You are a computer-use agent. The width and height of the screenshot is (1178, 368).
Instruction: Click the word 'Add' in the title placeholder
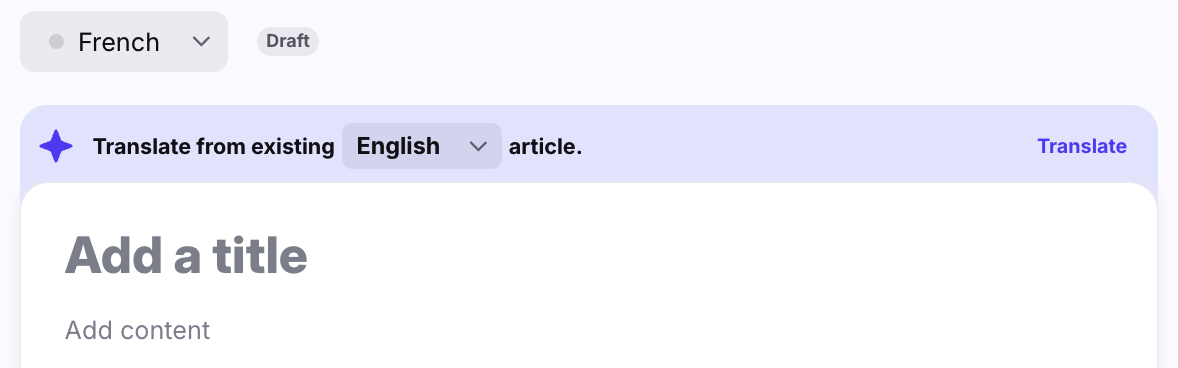tap(113, 255)
